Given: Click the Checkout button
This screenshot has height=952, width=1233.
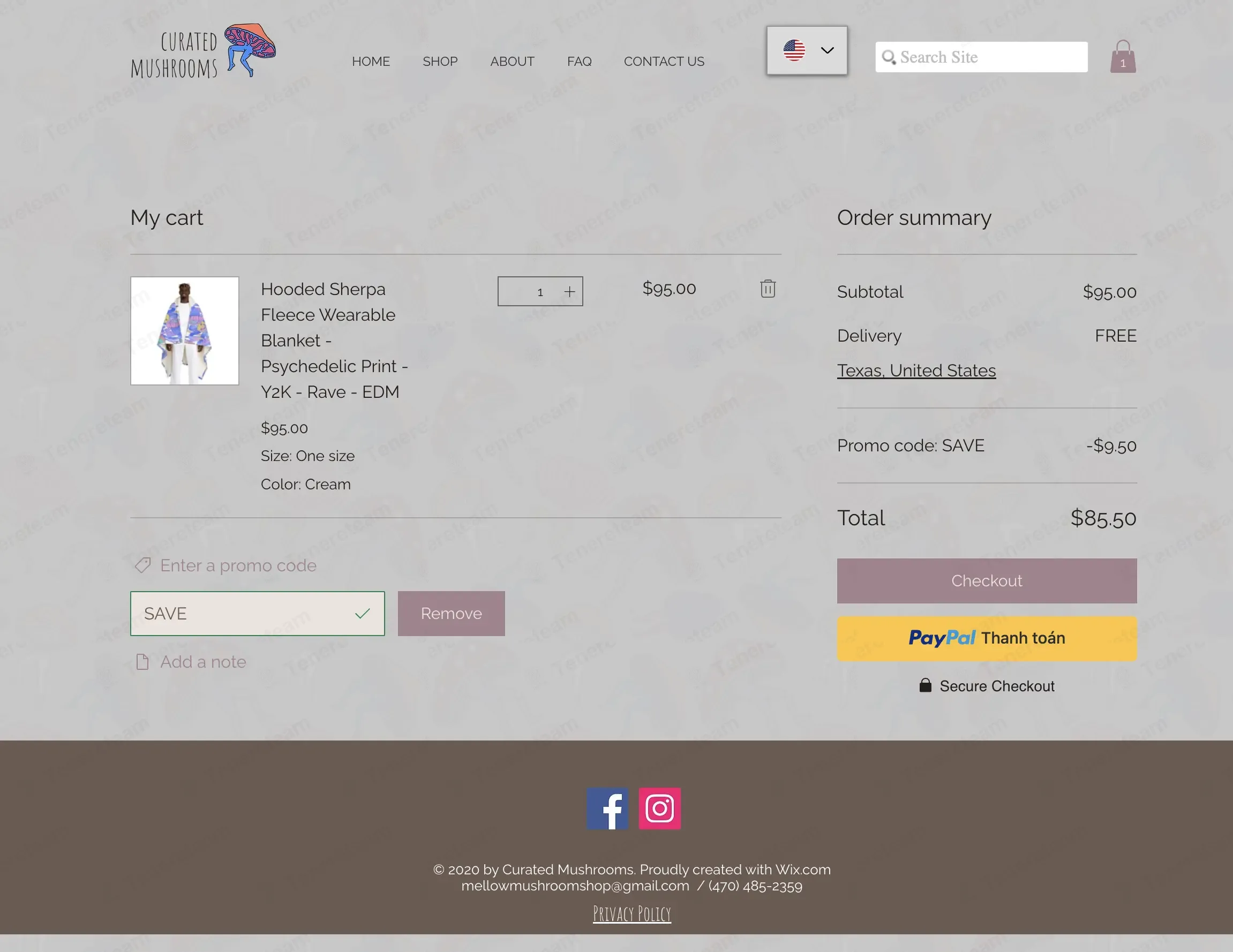Looking at the screenshot, I should (x=987, y=581).
